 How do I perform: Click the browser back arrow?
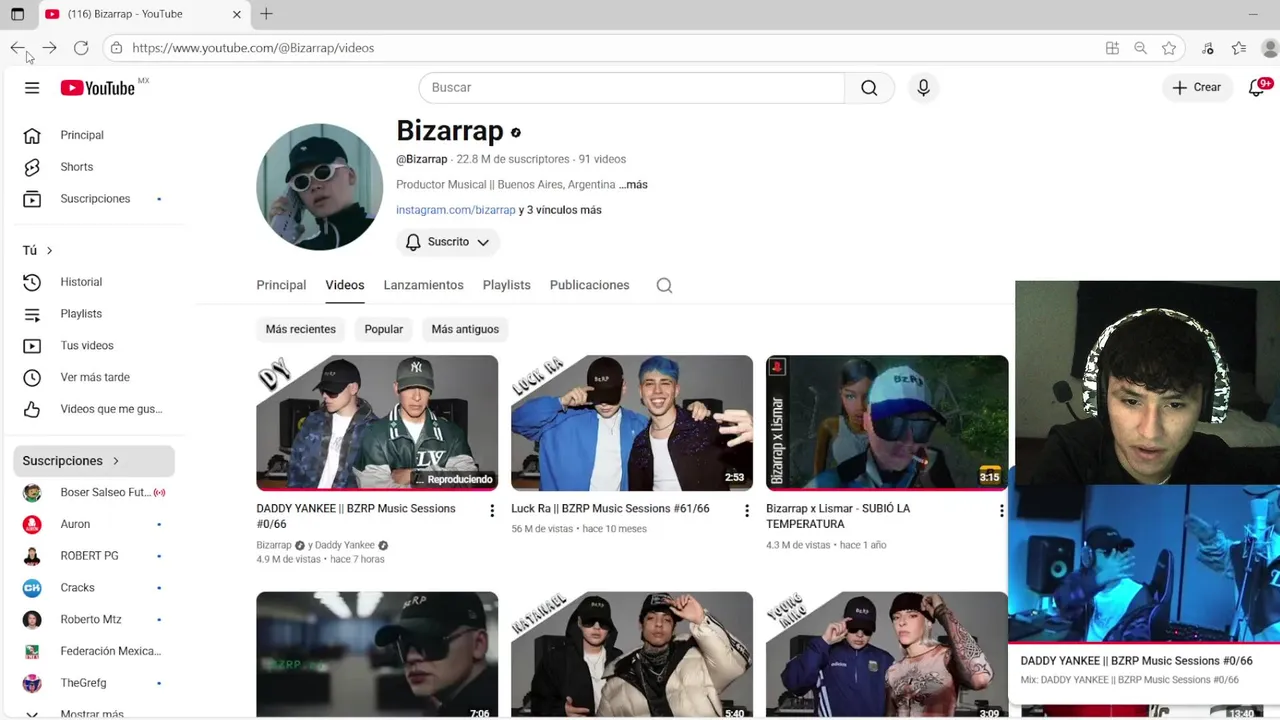click(18, 48)
